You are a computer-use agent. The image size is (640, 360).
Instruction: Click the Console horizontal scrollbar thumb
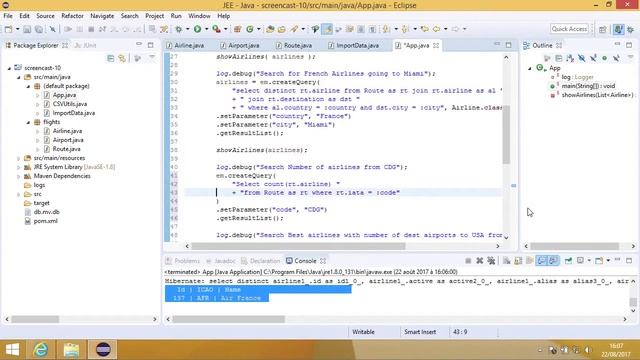228,319
